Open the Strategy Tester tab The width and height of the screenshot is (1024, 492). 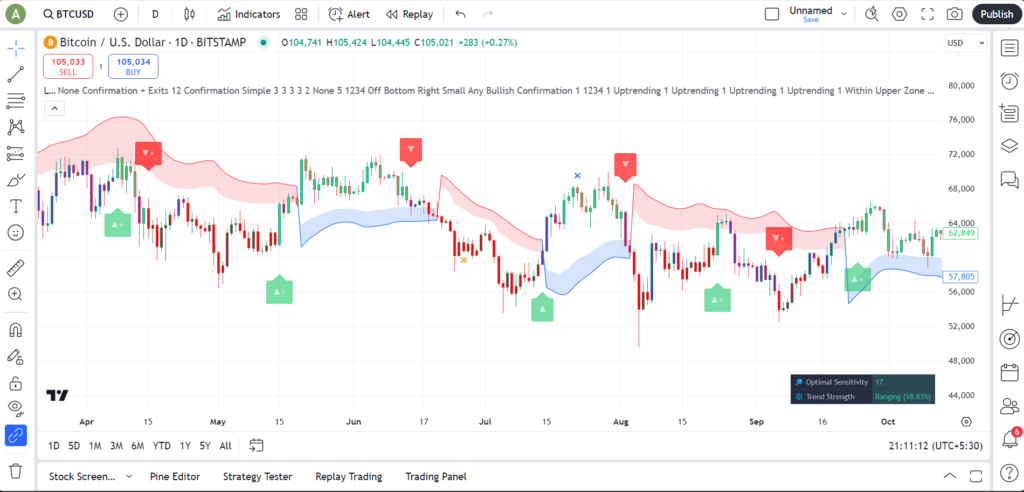click(256, 477)
